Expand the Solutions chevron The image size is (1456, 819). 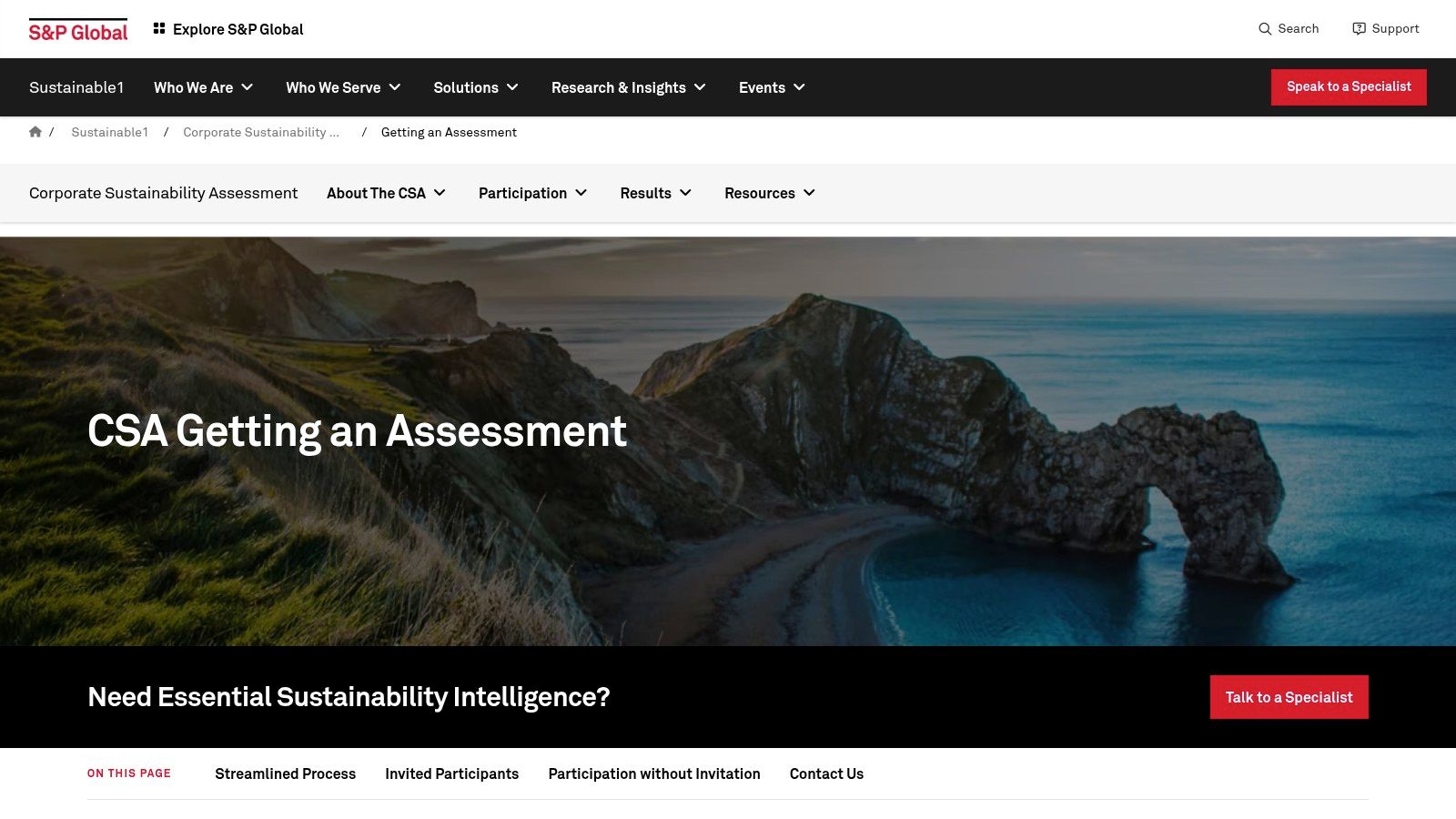512,87
